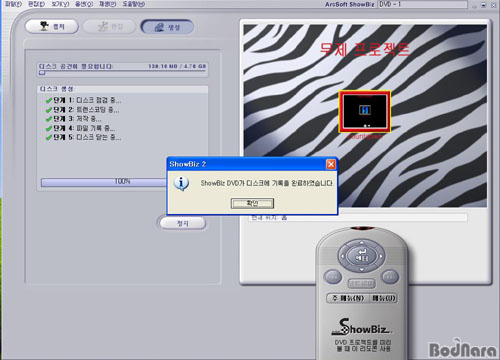Screen dimensions: 500x360
Task: Open the 옵션(O) menu
Action: (x=84, y=4)
